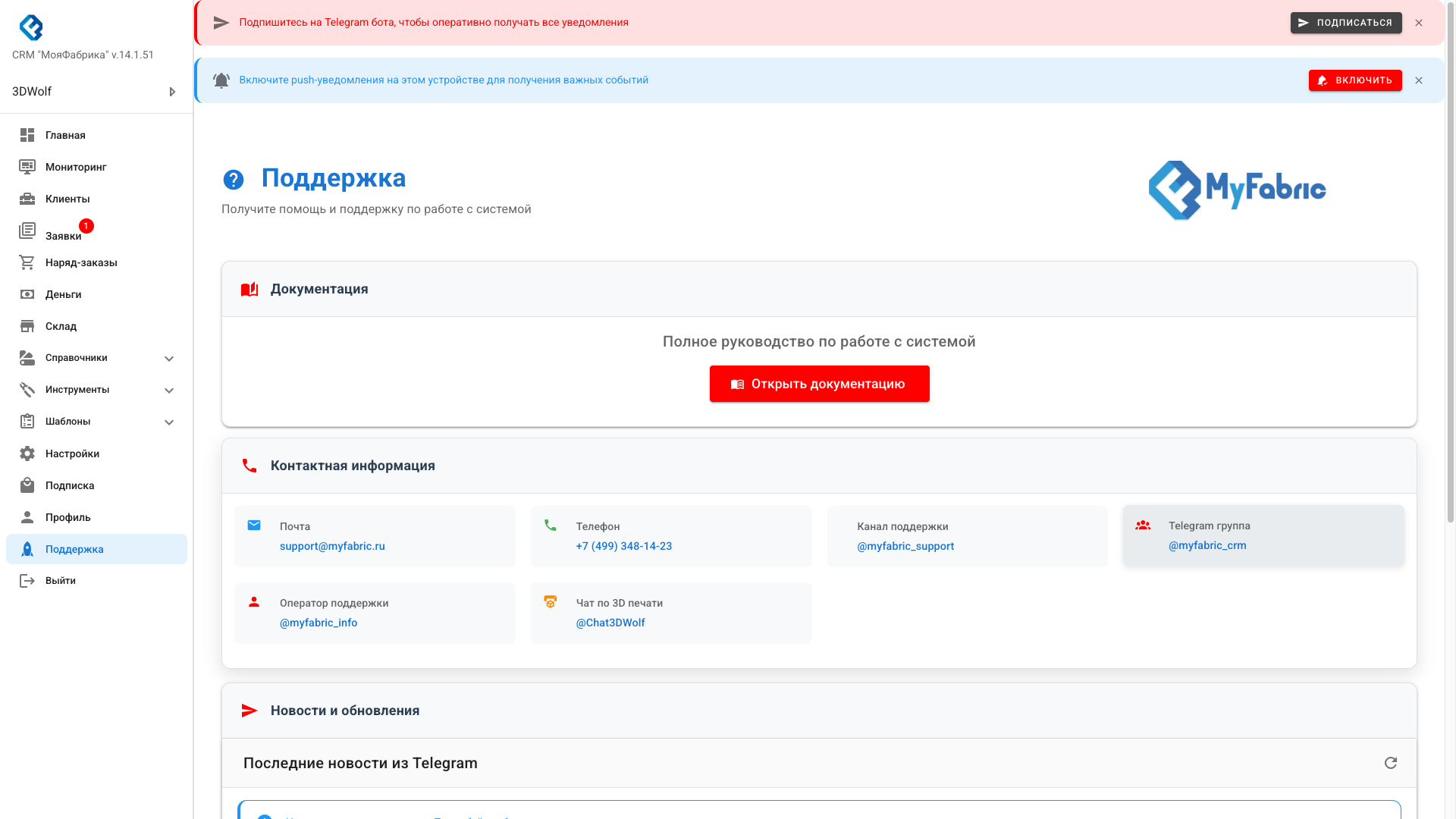
Task: Open the Главная section in sidebar
Action: tap(64, 135)
